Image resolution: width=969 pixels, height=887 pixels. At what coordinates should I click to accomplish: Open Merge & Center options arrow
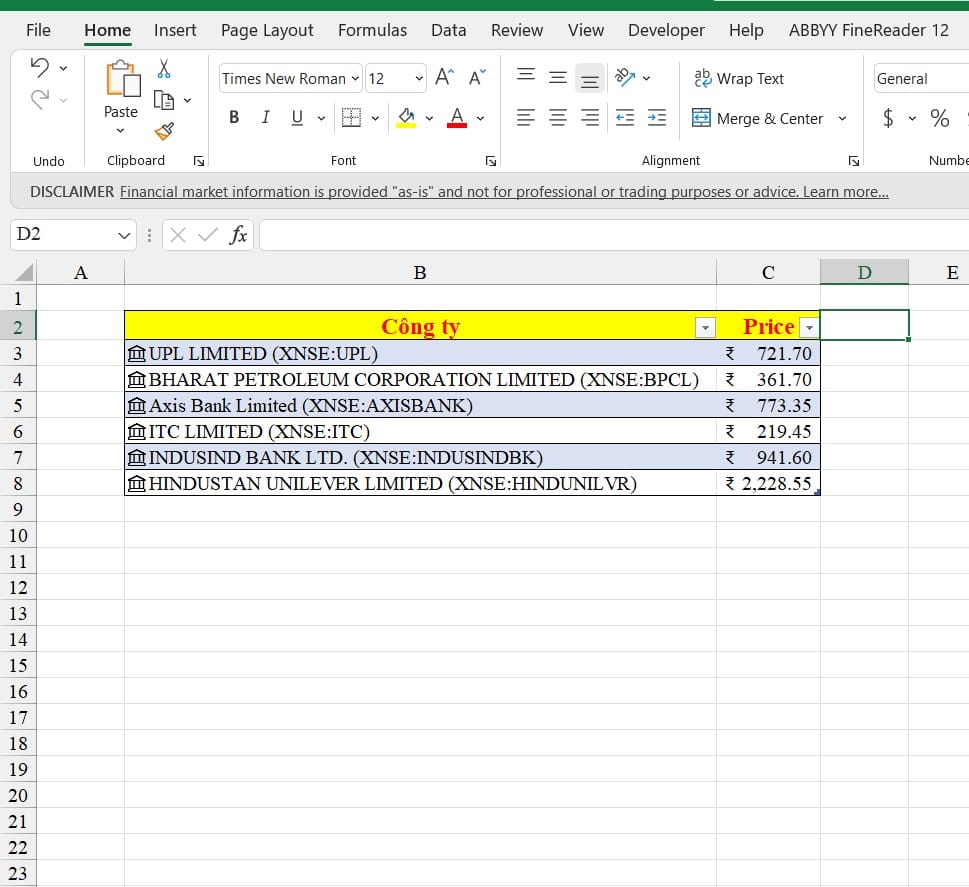pos(842,118)
